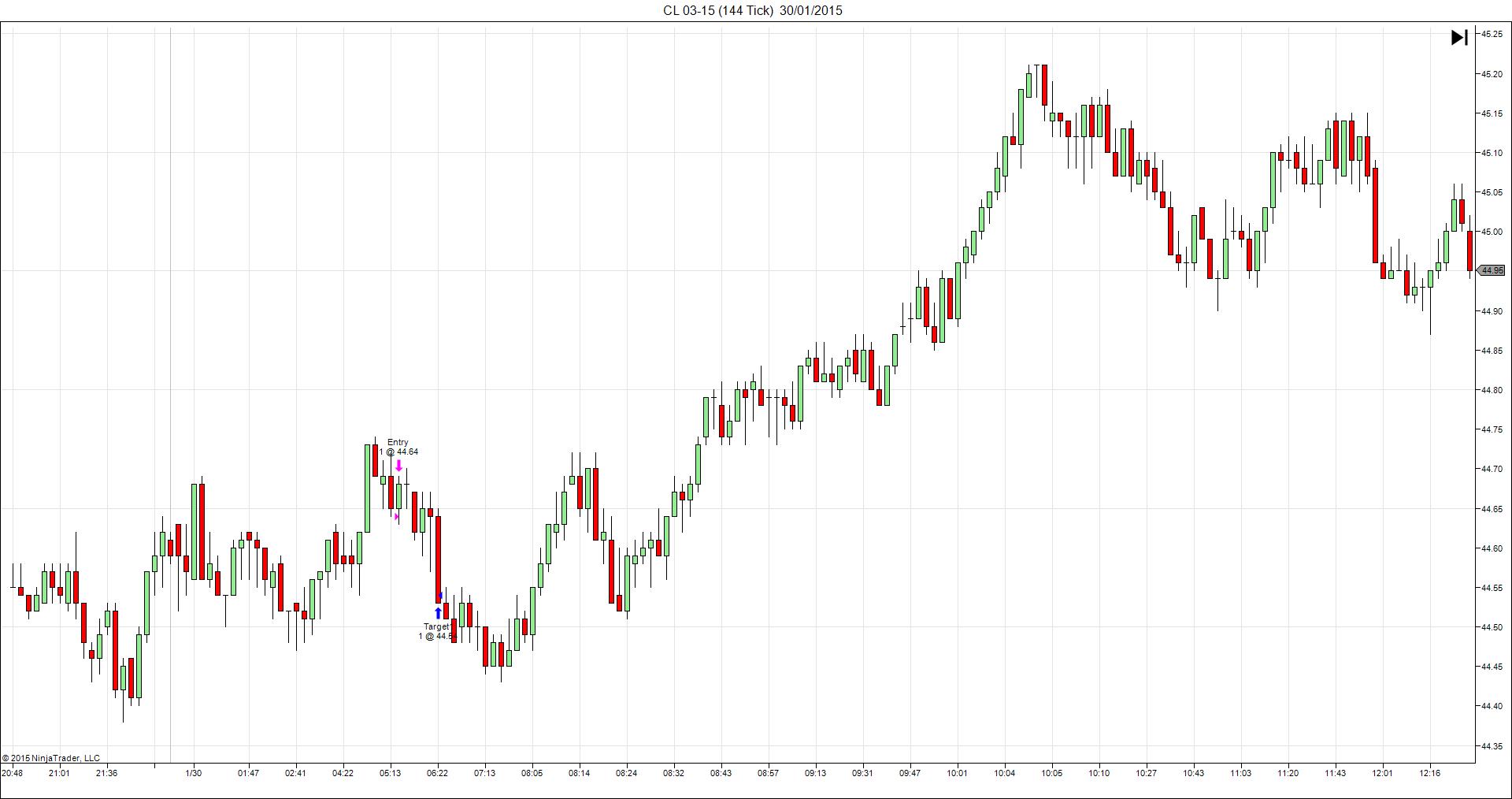Click the 08:14 time axis label
This screenshot has width=1512, height=799.
pos(579,773)
